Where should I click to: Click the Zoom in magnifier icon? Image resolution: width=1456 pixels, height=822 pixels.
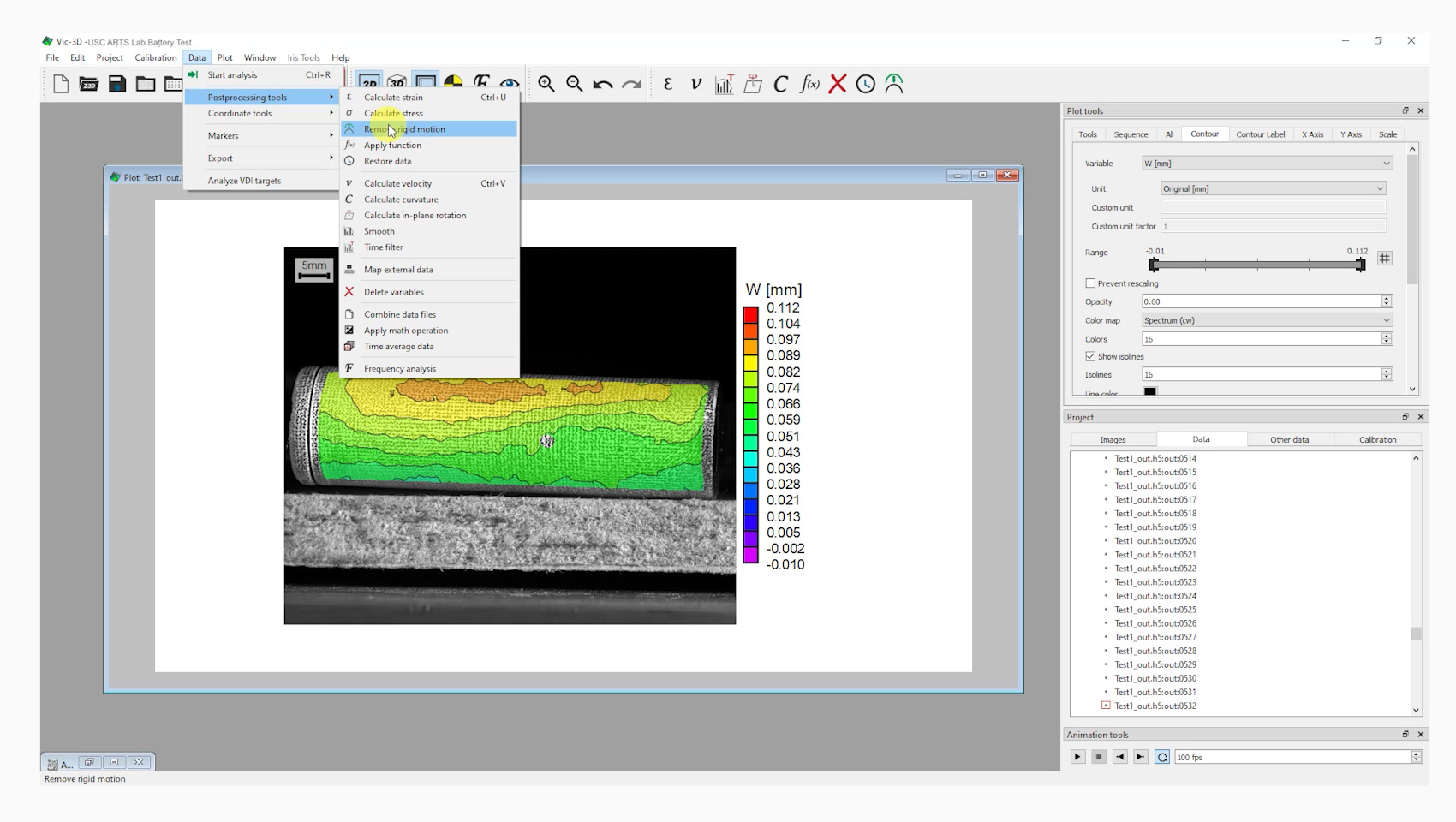[x=546, y=84]
